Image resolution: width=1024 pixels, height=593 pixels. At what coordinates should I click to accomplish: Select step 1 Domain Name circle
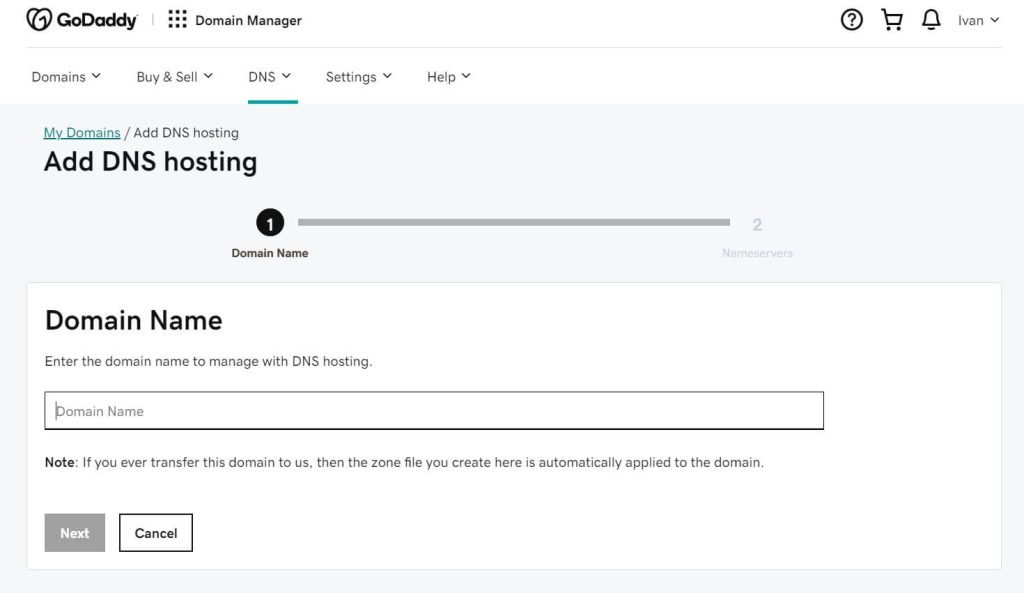point(270,223)
